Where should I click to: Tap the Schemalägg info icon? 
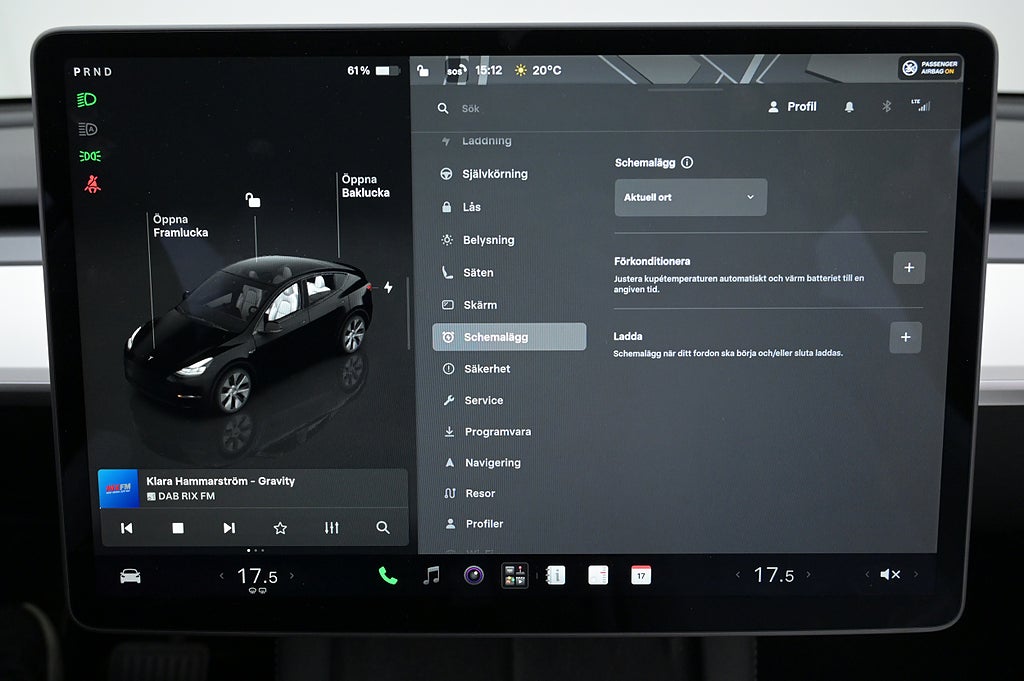(687, 163)
